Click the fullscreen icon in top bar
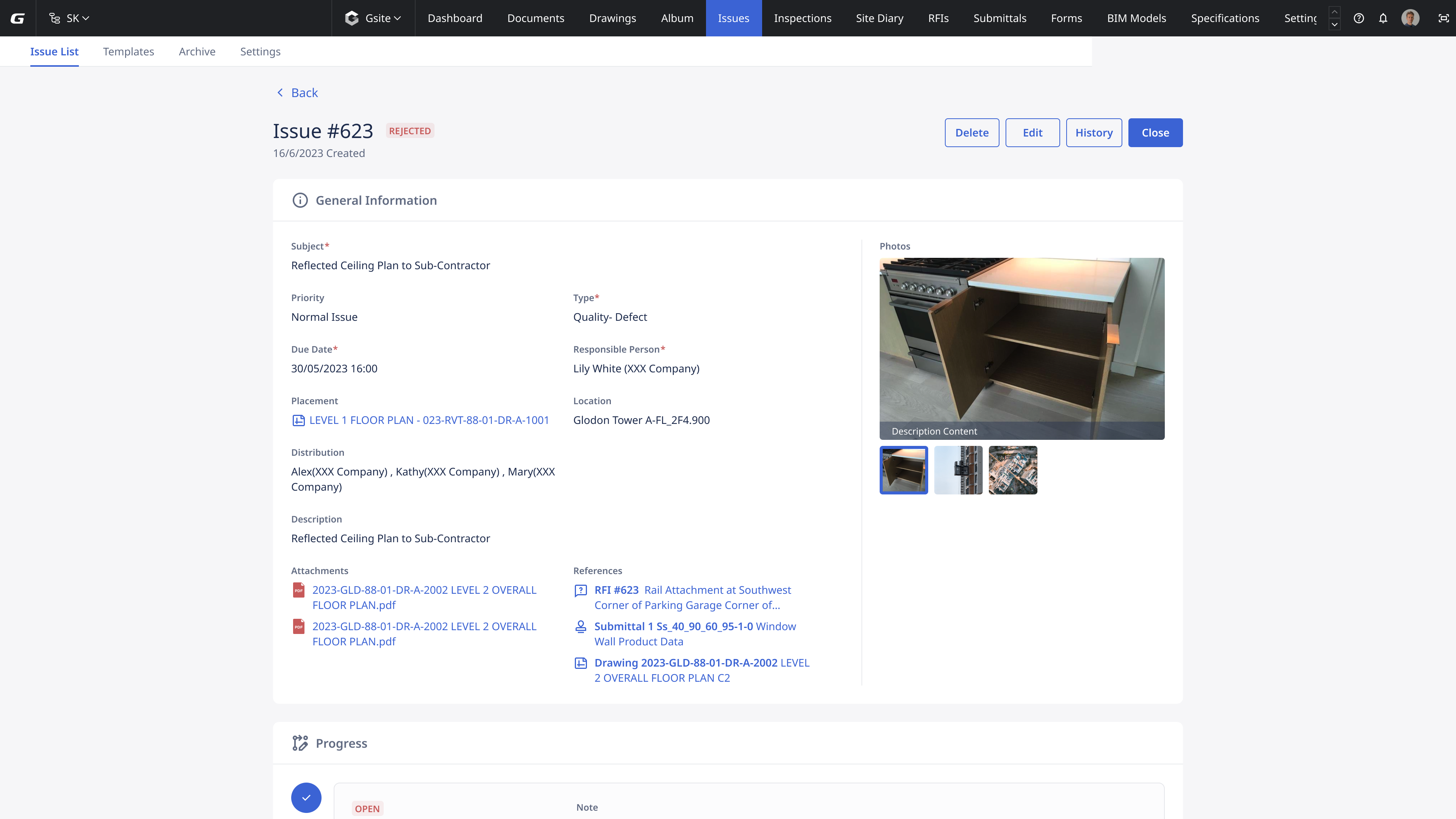 click(x=1443, y=18)
